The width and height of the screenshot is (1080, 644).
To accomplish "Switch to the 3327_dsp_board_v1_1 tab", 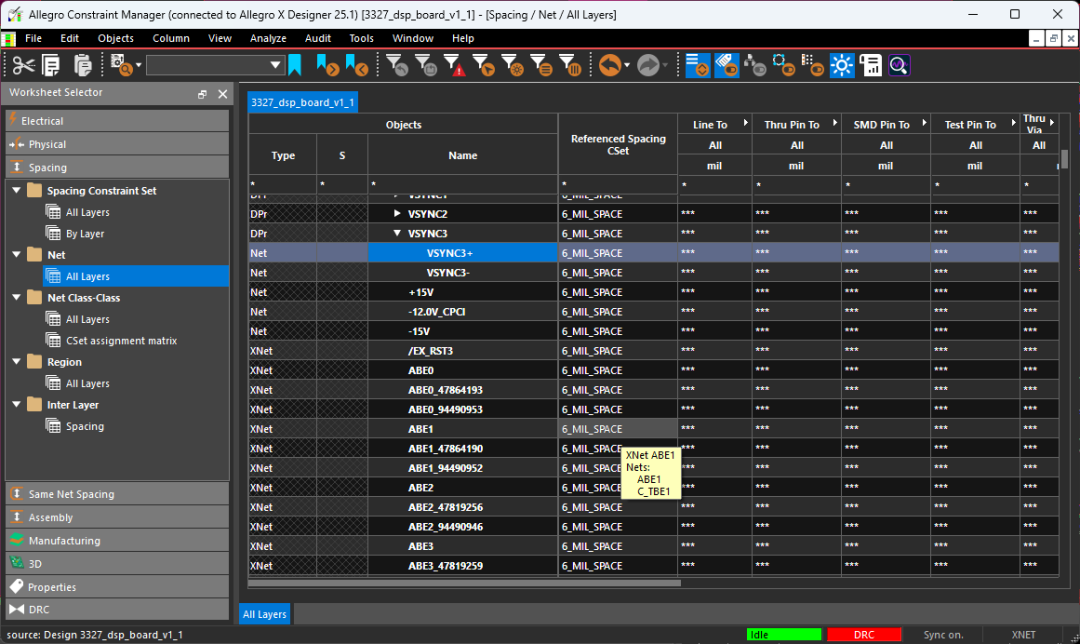I will tap(302, 102).
